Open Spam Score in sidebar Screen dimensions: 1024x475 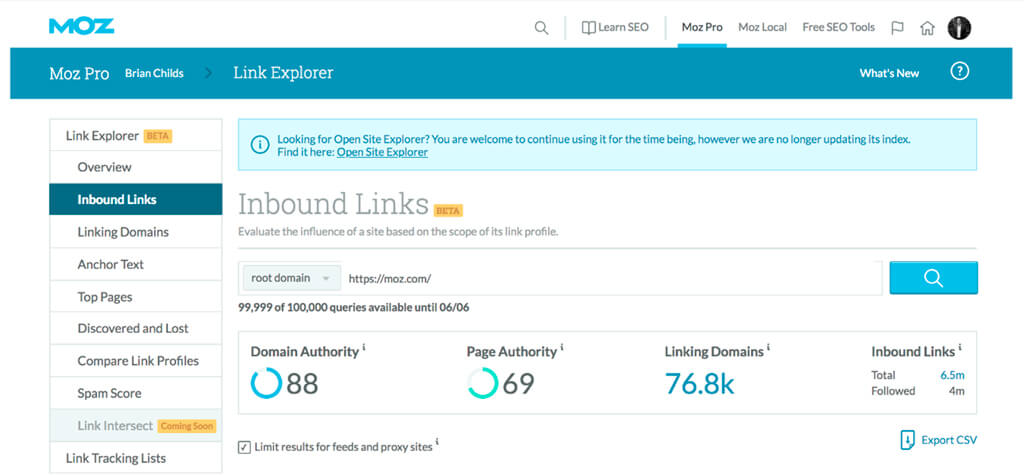click(136, 393)
